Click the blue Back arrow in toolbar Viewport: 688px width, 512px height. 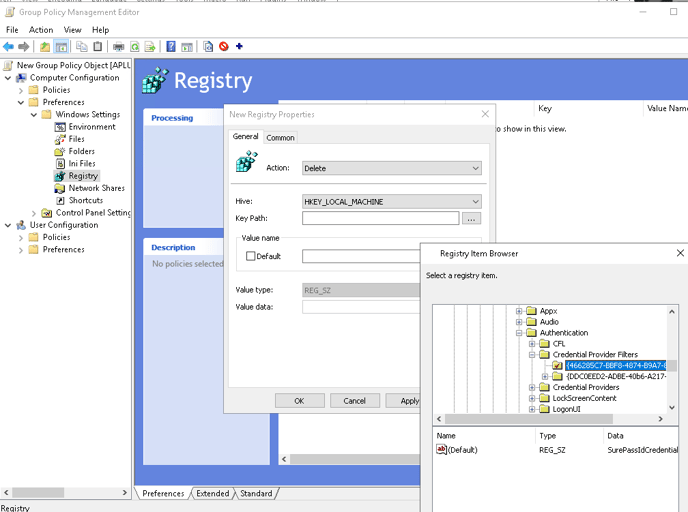pyautogui.click(x=9, y=47)
